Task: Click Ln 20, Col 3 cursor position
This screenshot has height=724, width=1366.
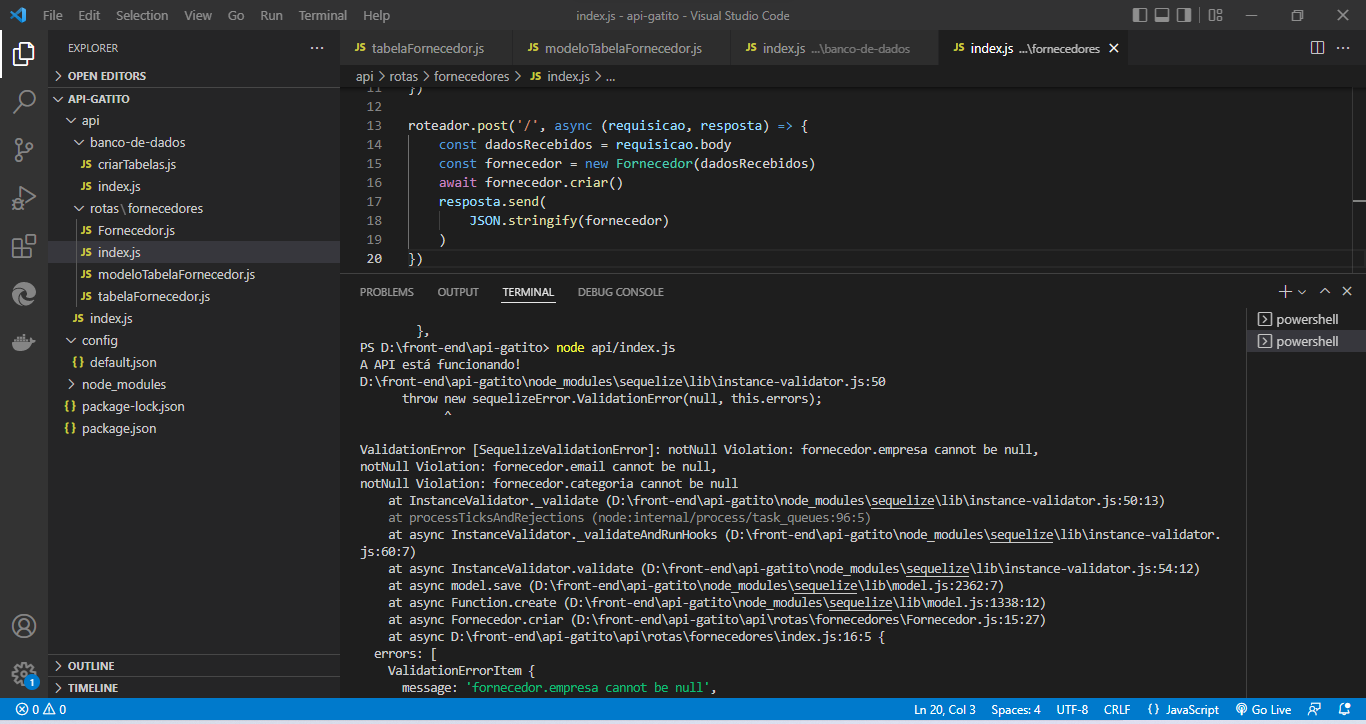Action: pos(944,710)
